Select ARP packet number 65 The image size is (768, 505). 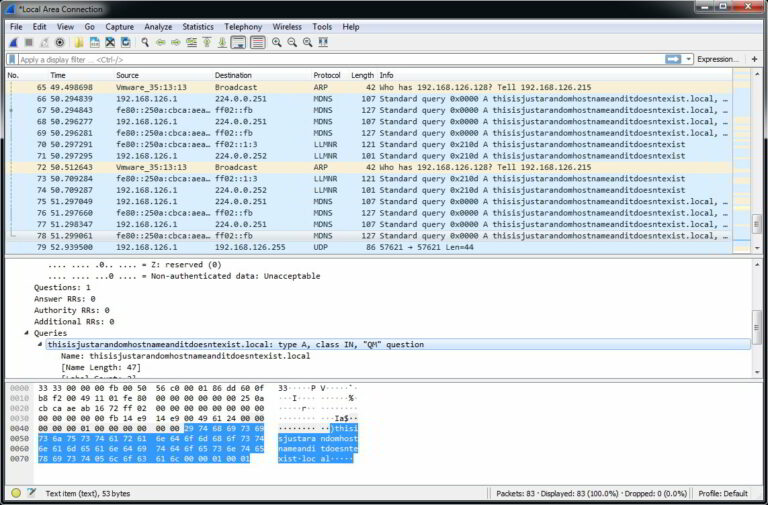click(x=369, y=87)
